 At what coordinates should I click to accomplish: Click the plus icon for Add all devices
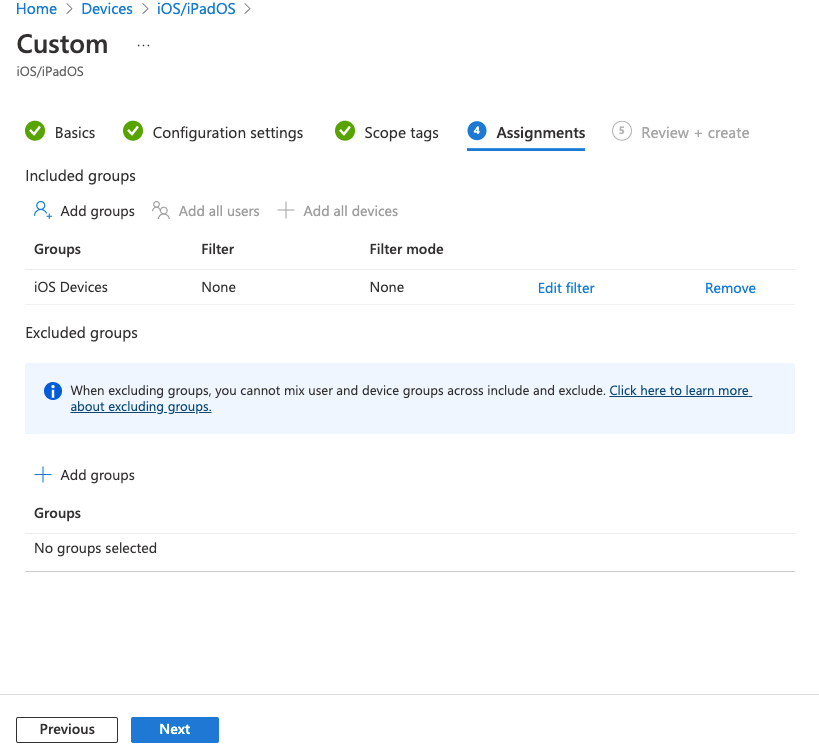pos(286,210)
